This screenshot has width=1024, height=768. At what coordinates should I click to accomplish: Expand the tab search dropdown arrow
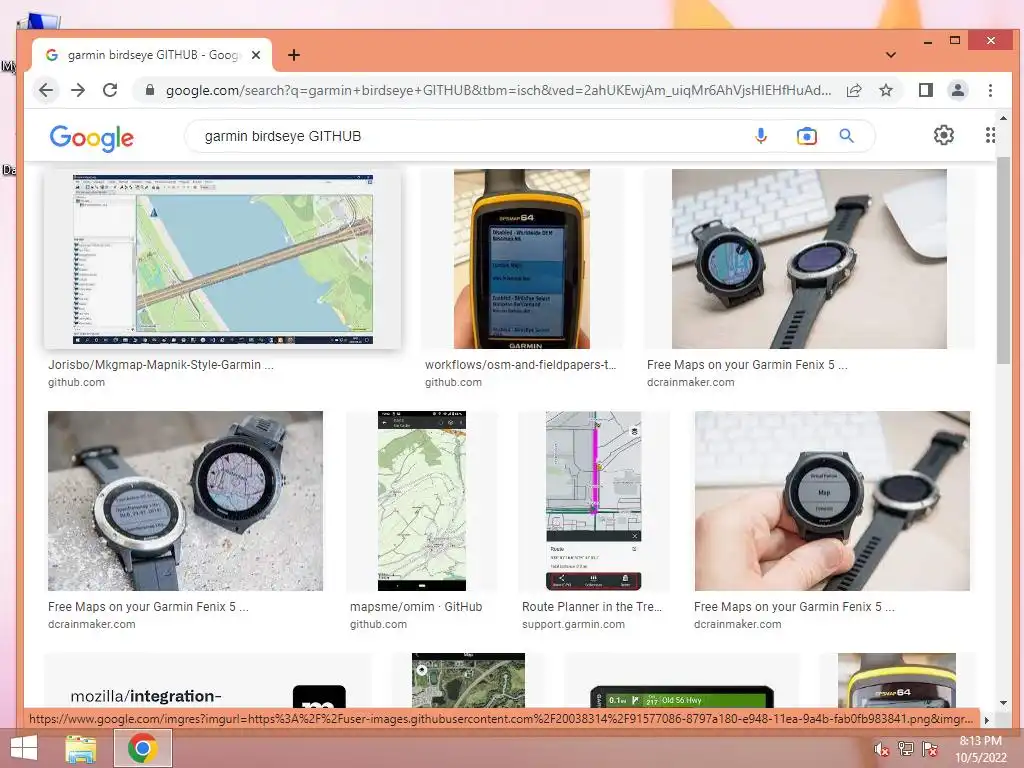pyautogui.click(x=890, y=55)
